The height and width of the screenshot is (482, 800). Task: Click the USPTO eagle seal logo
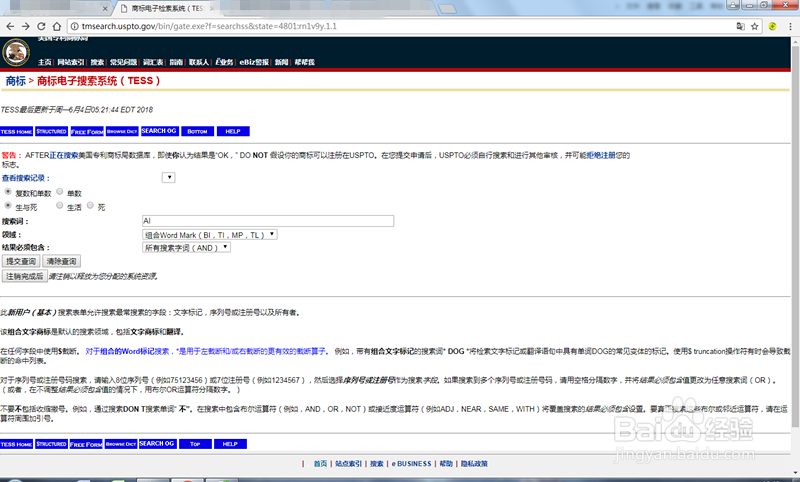point(16,53)
